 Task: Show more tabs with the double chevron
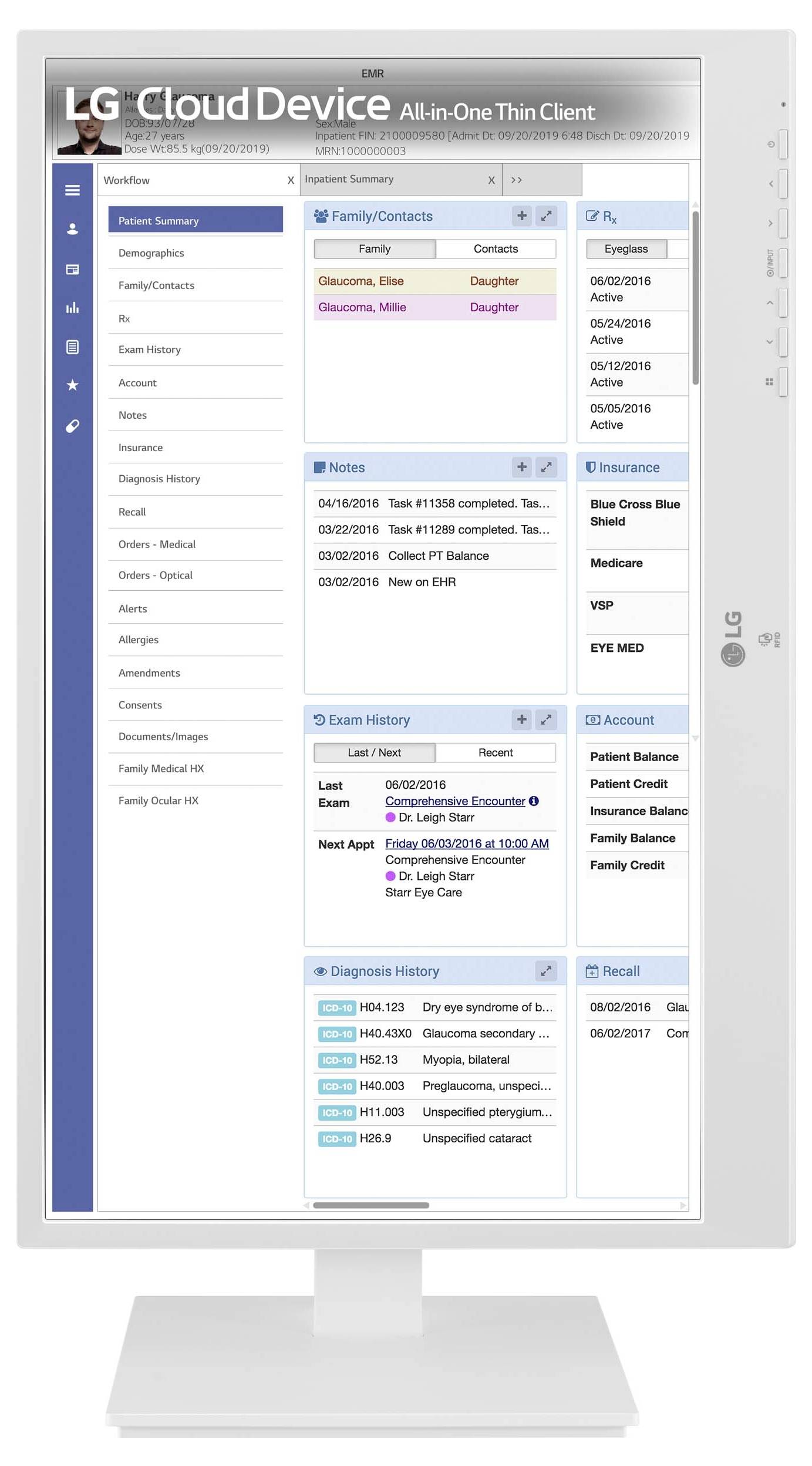coord(517,180)
